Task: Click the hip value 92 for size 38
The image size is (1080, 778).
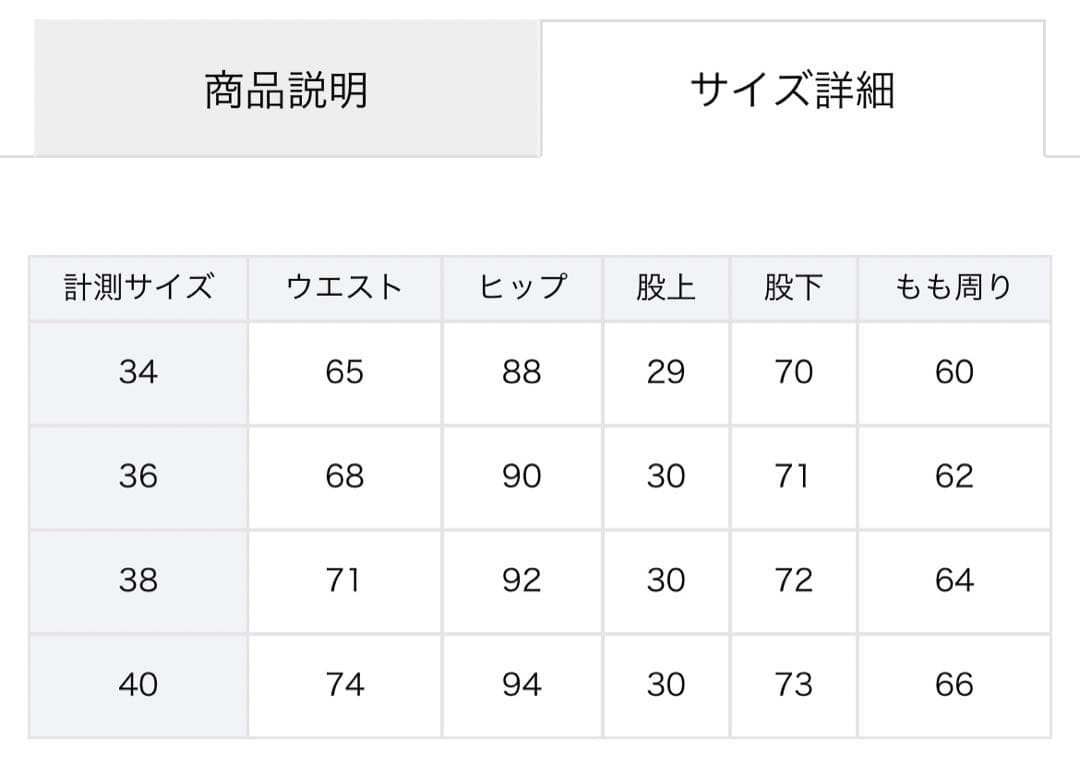Action: click(521, 581)
